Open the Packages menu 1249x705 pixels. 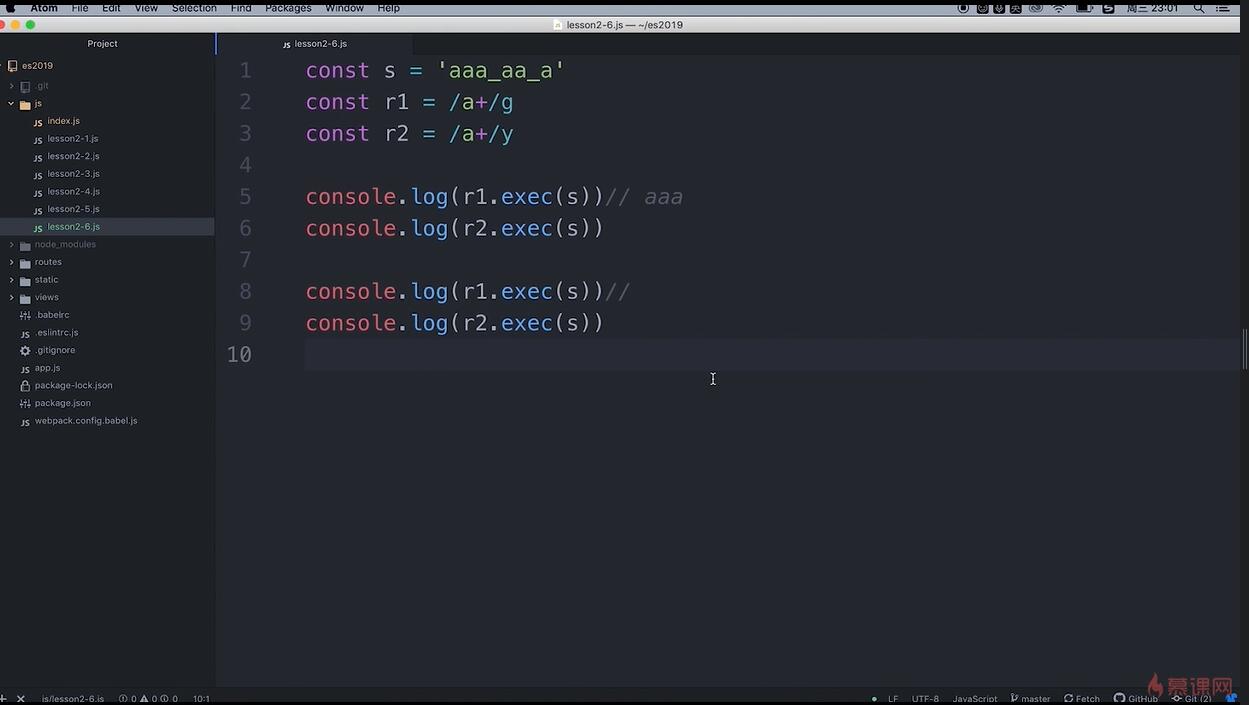click(x=288, y=8)
